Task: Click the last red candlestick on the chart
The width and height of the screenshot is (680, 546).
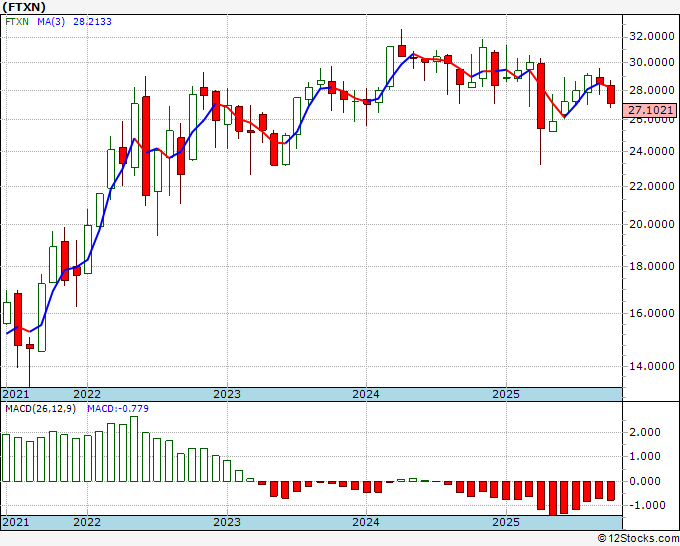Action: click(611, 94)
